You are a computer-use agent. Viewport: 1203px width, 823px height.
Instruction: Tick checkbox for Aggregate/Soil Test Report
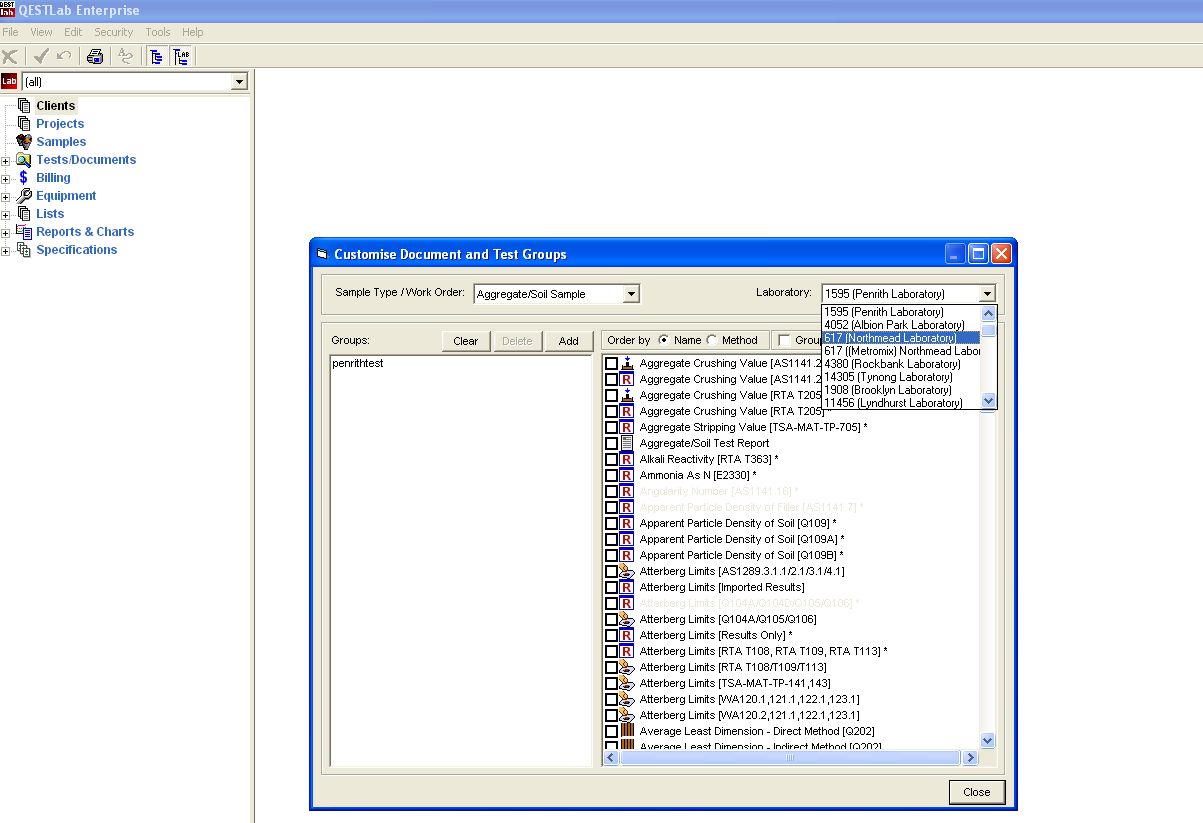point(611,443)
